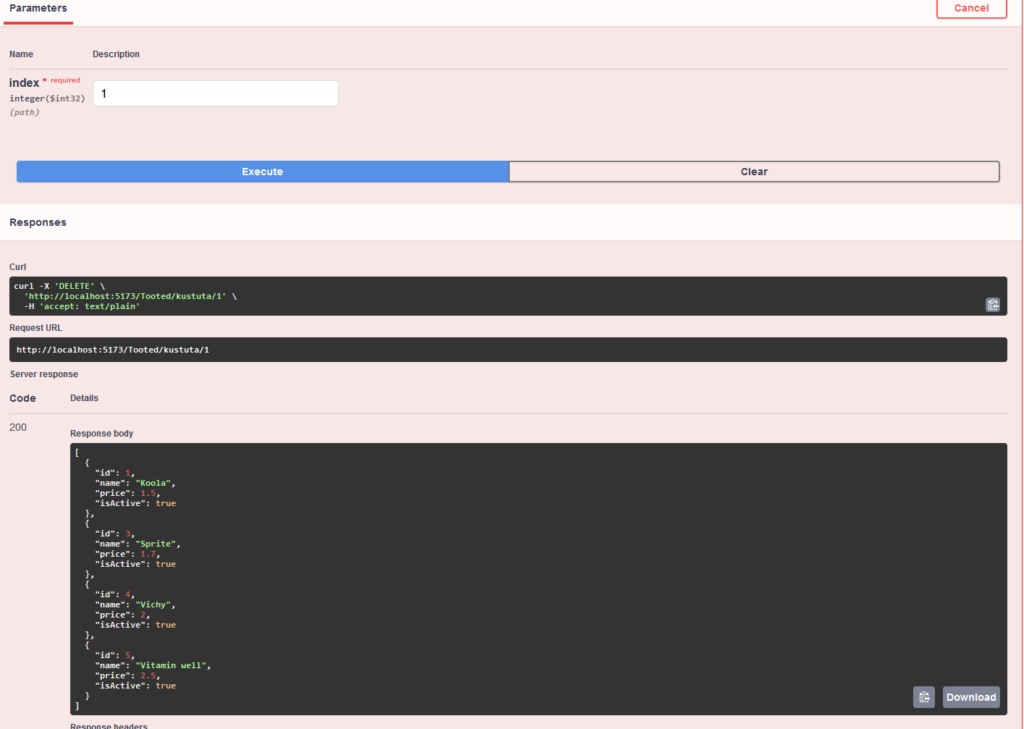Click the Description column header
The image size is (1024, 729).
click(x=116, y=54)
